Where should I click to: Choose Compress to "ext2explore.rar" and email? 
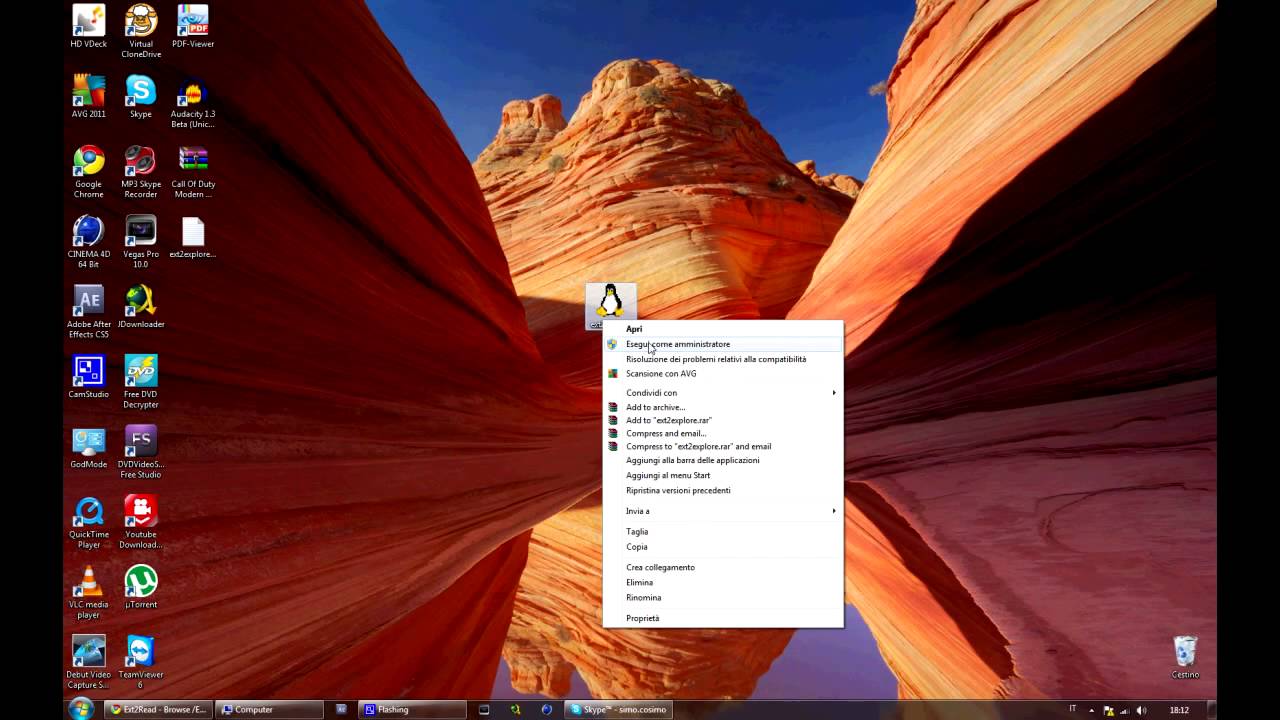pyautogui.click(x=723, y=446)
